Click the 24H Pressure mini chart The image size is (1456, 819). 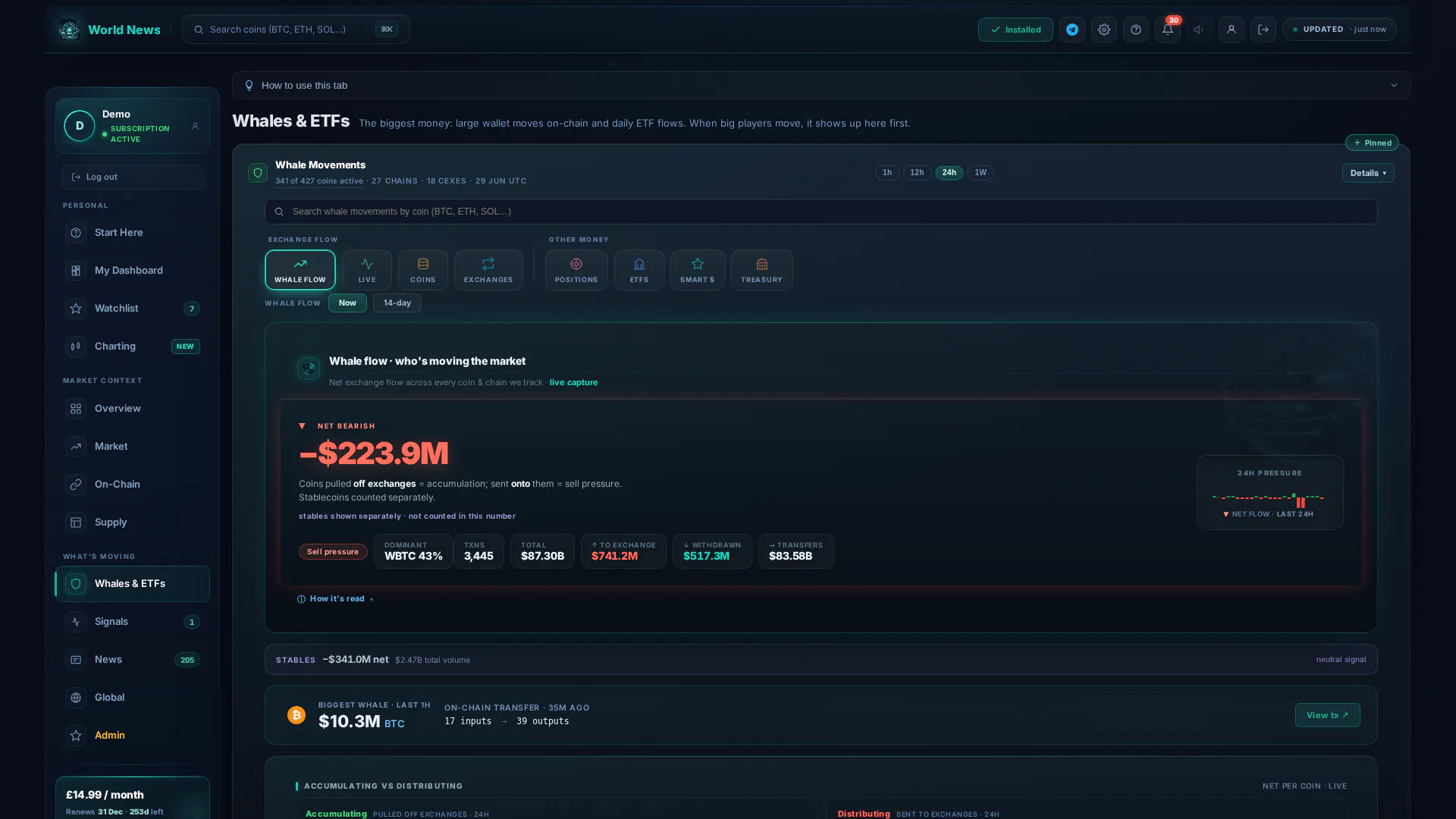pyautogui.click(x=1270, y=493)
